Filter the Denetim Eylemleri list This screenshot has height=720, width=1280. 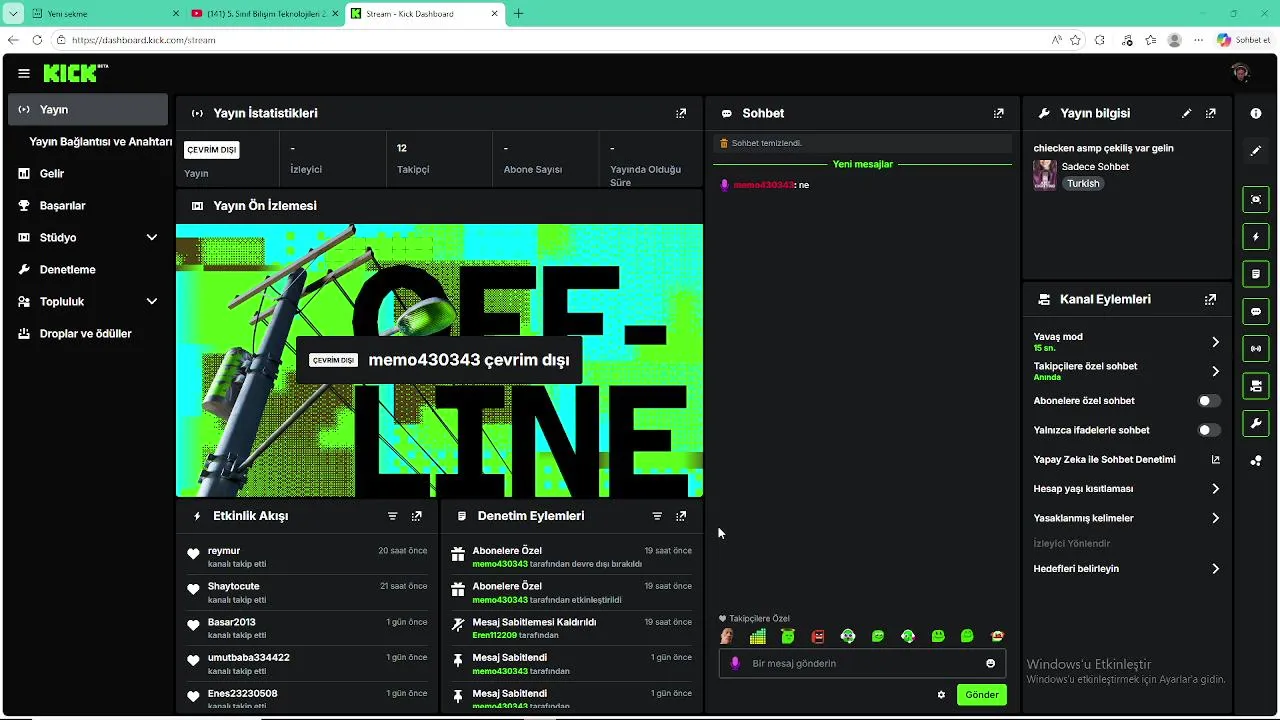point(657,516)
